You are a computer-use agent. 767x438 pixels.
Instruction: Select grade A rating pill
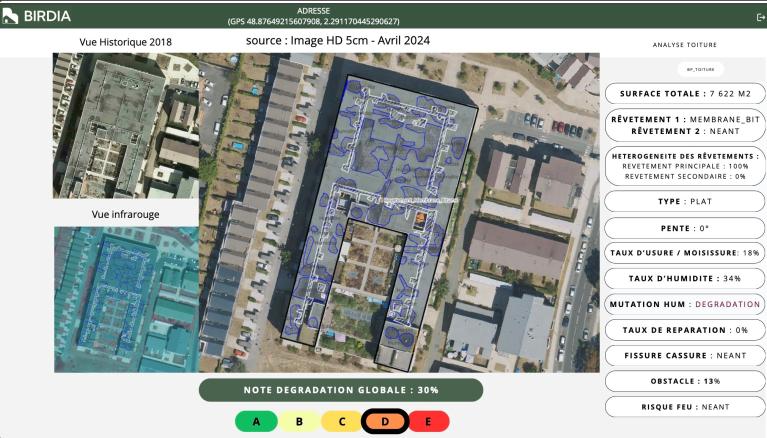coord(256,421)
